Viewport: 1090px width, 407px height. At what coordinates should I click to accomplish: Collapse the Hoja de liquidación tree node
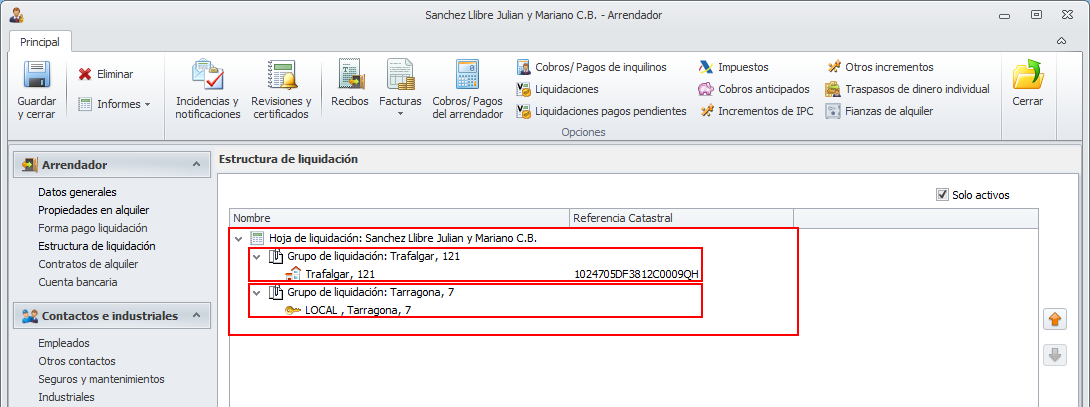point(239,239)
